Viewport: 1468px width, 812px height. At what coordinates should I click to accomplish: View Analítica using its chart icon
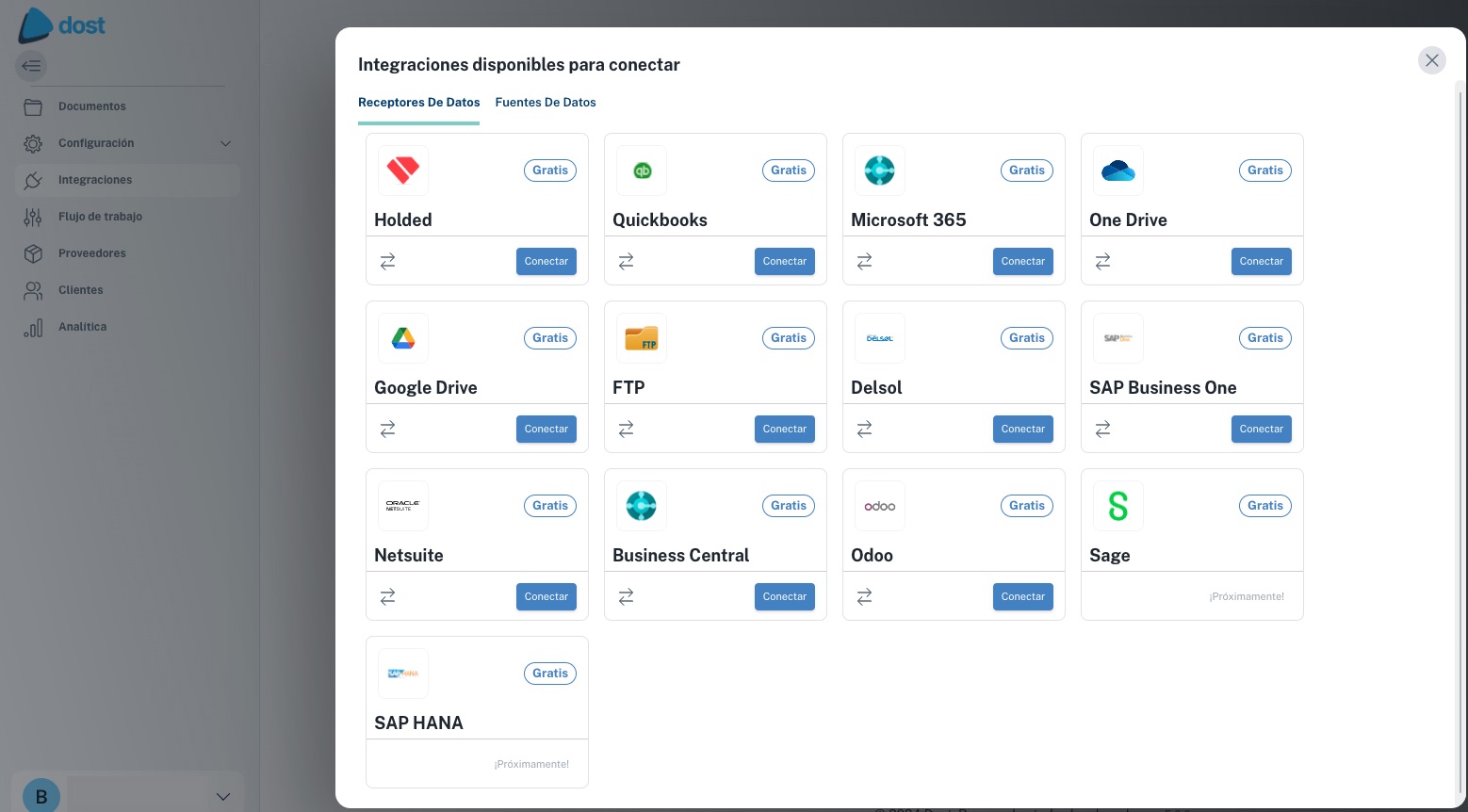(x=33, y=327)
